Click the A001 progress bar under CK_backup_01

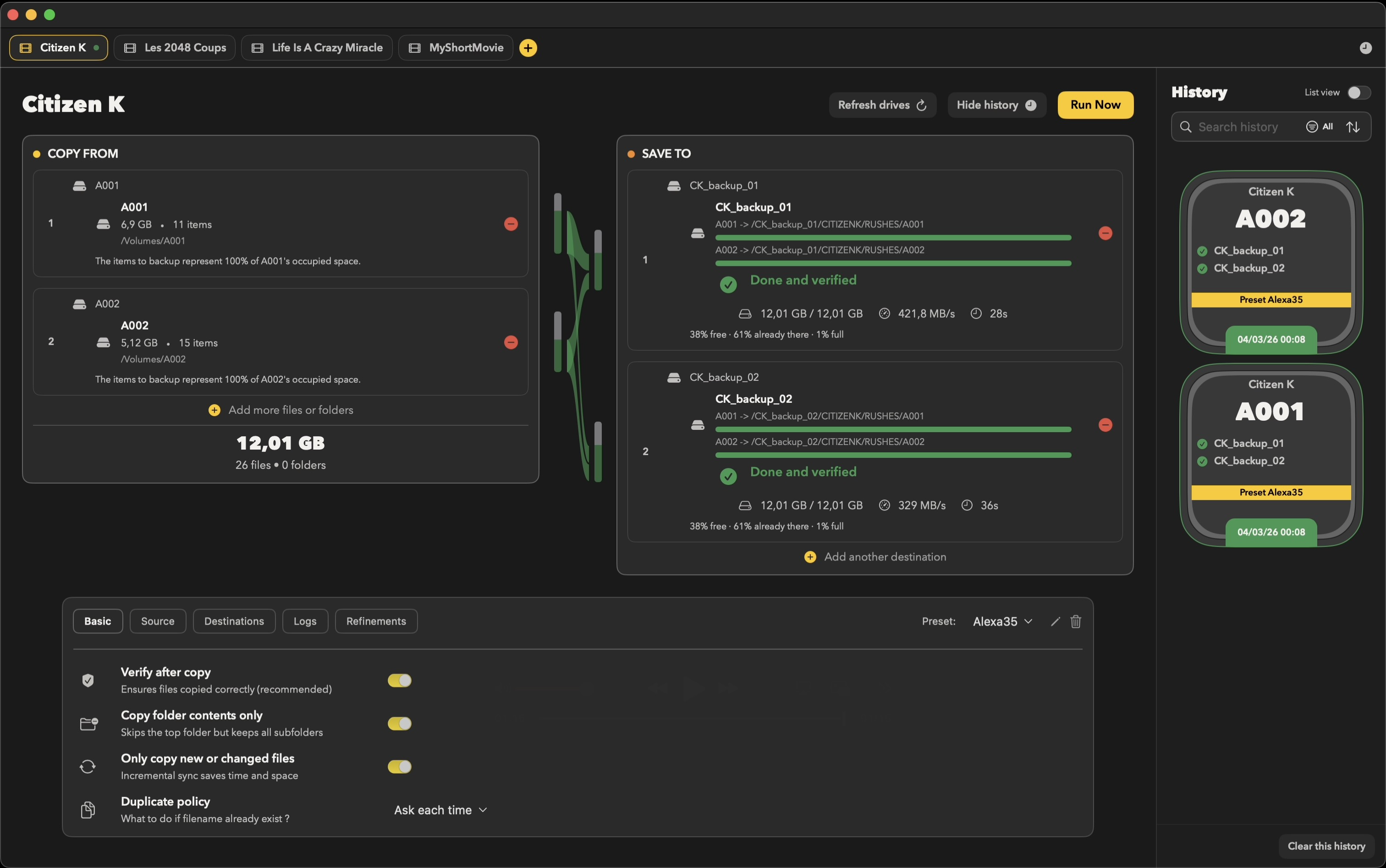click(x=893, y=238)
